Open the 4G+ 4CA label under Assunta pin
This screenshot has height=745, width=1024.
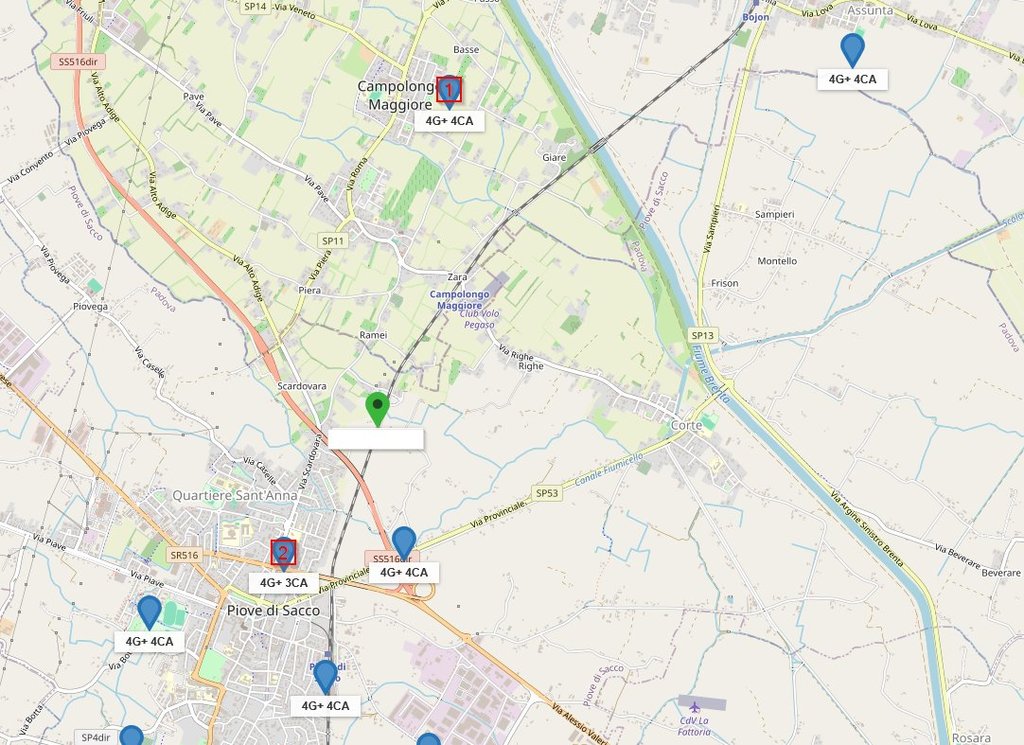coord(852,79)
